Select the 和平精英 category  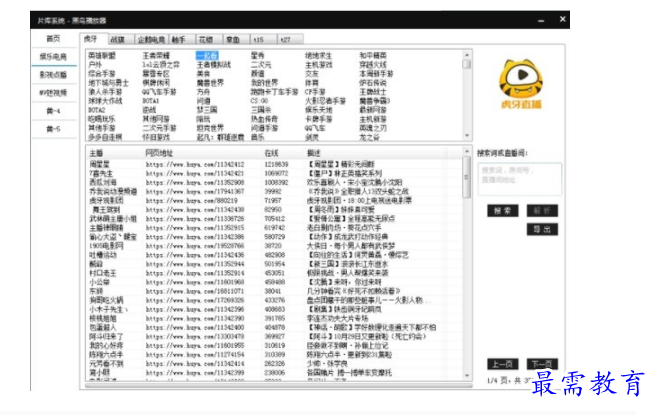pos(373,55)
